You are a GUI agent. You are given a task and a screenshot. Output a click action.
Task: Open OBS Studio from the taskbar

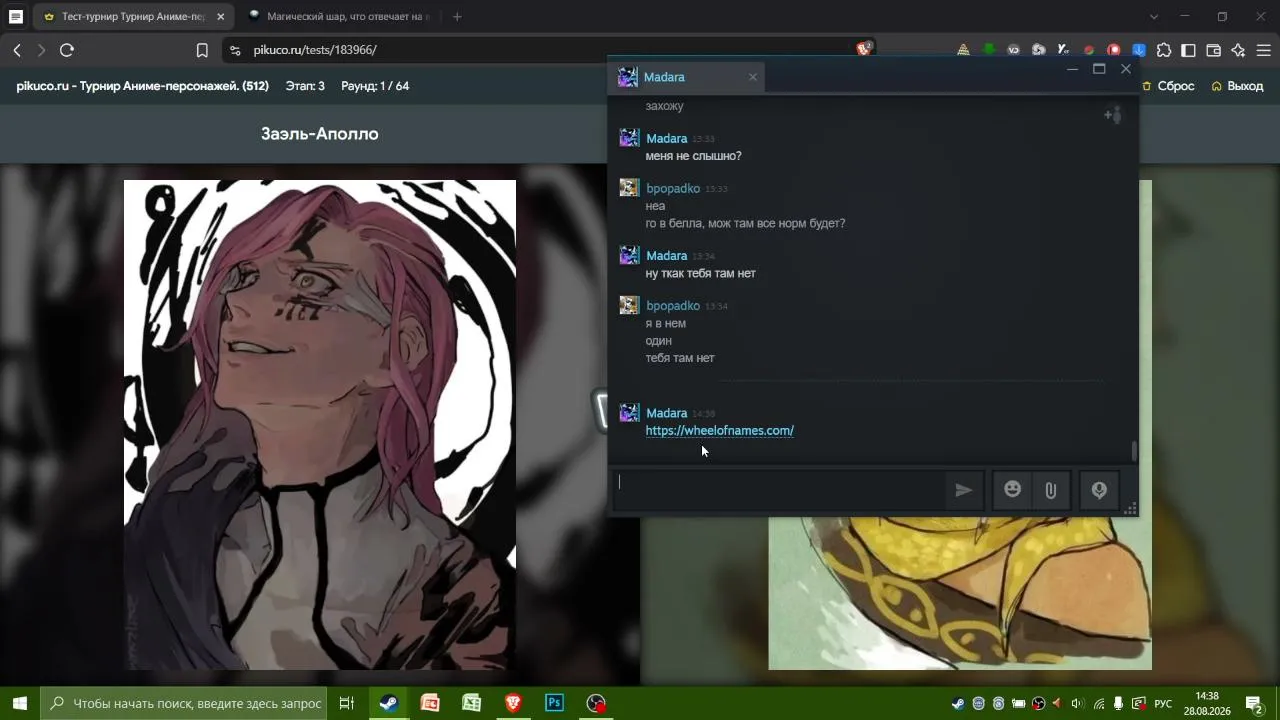coord(596,703)
